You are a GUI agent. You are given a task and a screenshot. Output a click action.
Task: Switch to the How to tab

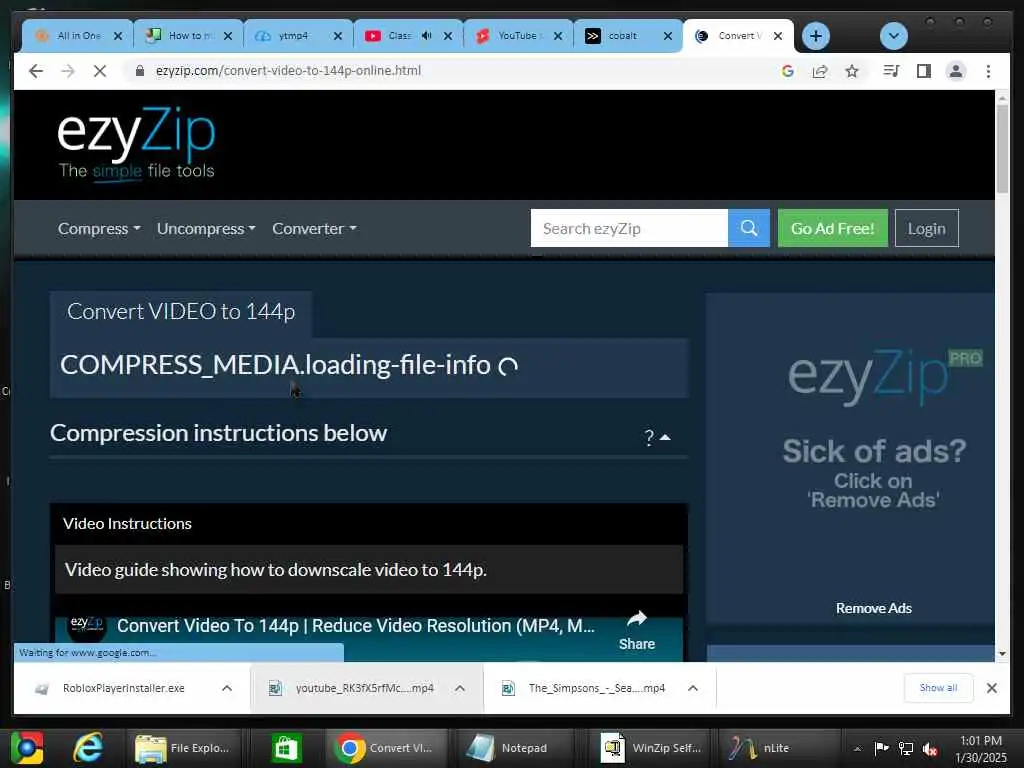(x=189, y=36)
